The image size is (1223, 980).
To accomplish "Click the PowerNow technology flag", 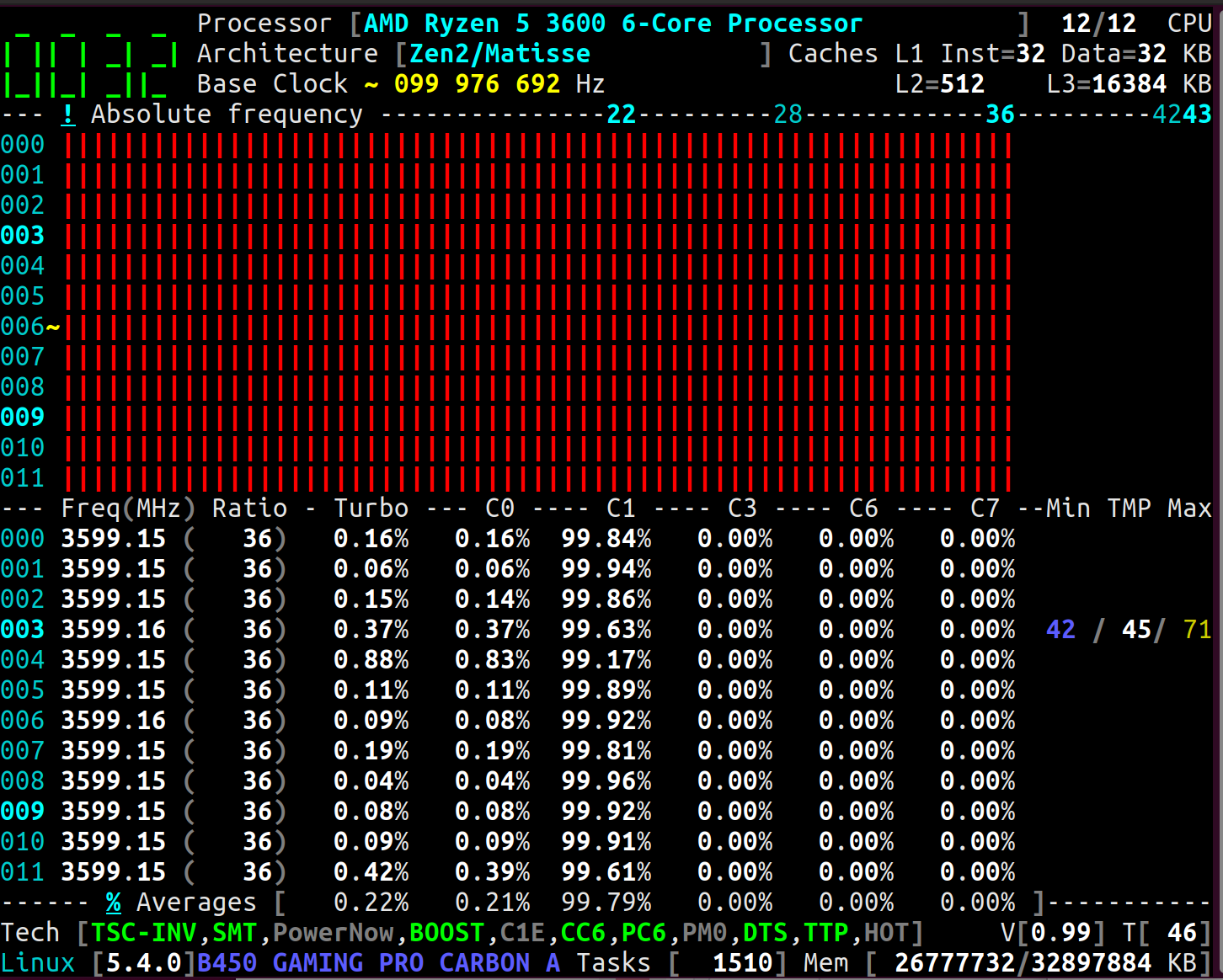I will [333, 933].
